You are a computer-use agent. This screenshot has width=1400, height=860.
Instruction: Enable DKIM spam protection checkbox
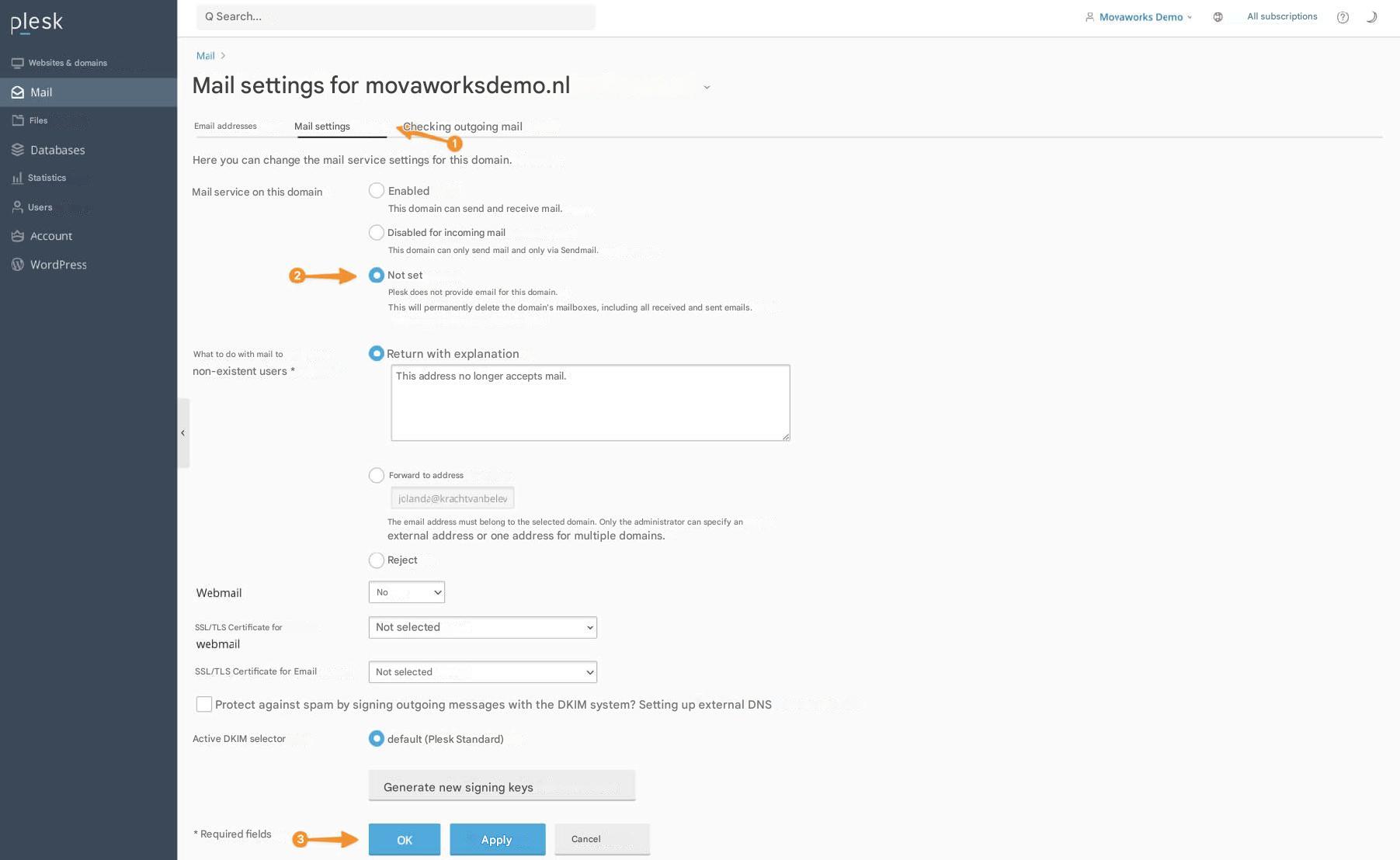coord(204,704)
